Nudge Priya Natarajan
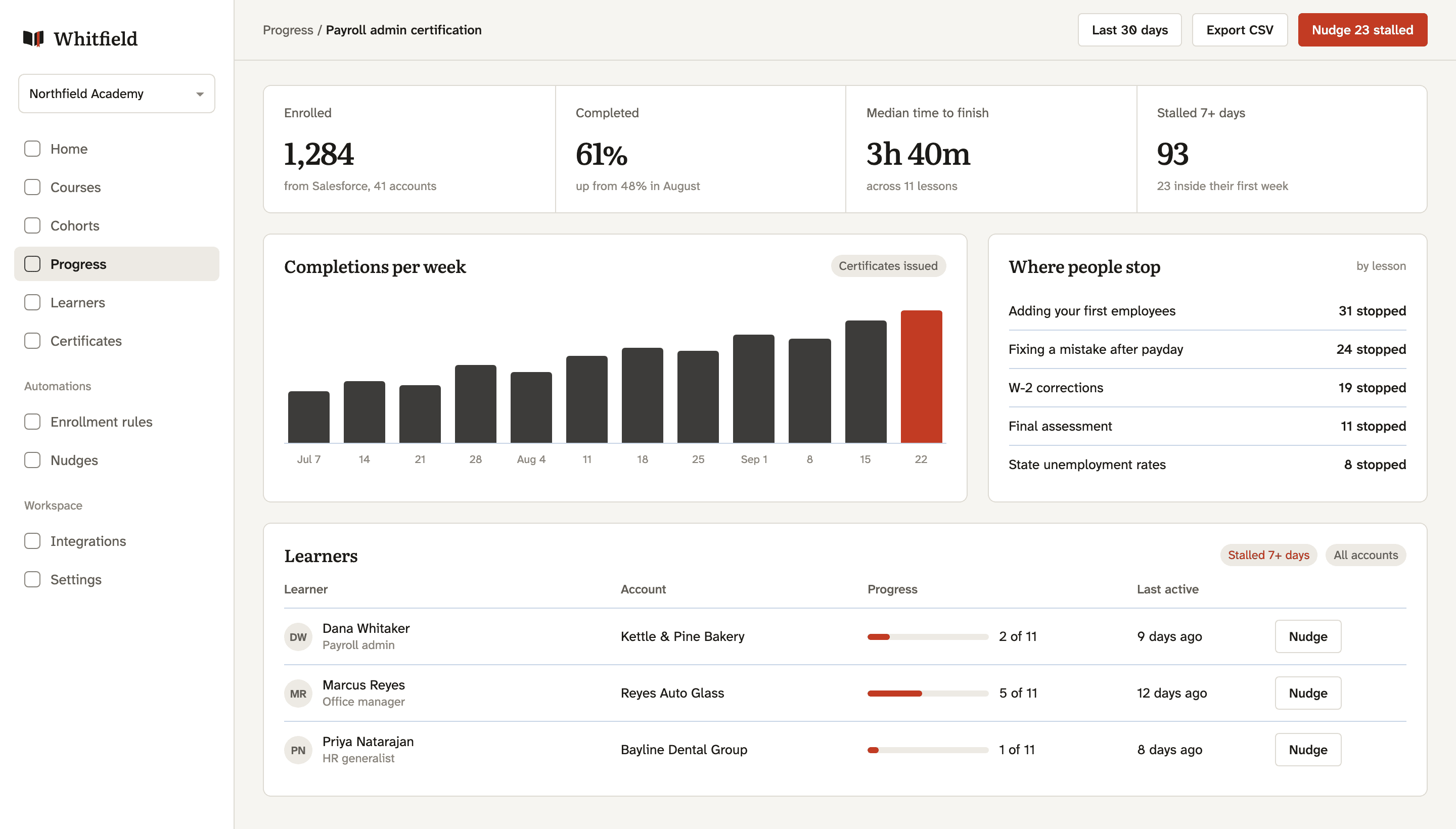The width and height of the screenshot is (1456, 829). pyautogui.click(x=1307, y=750)
